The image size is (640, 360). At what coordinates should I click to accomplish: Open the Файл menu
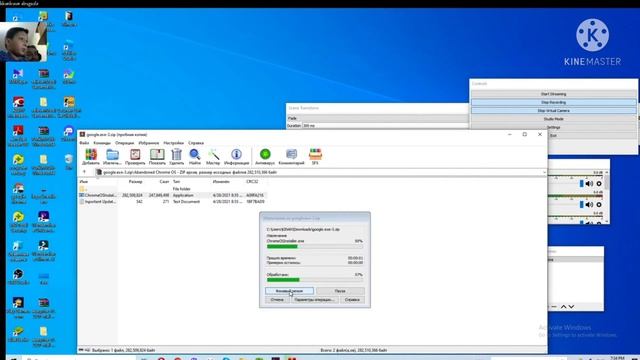(84, 143)
